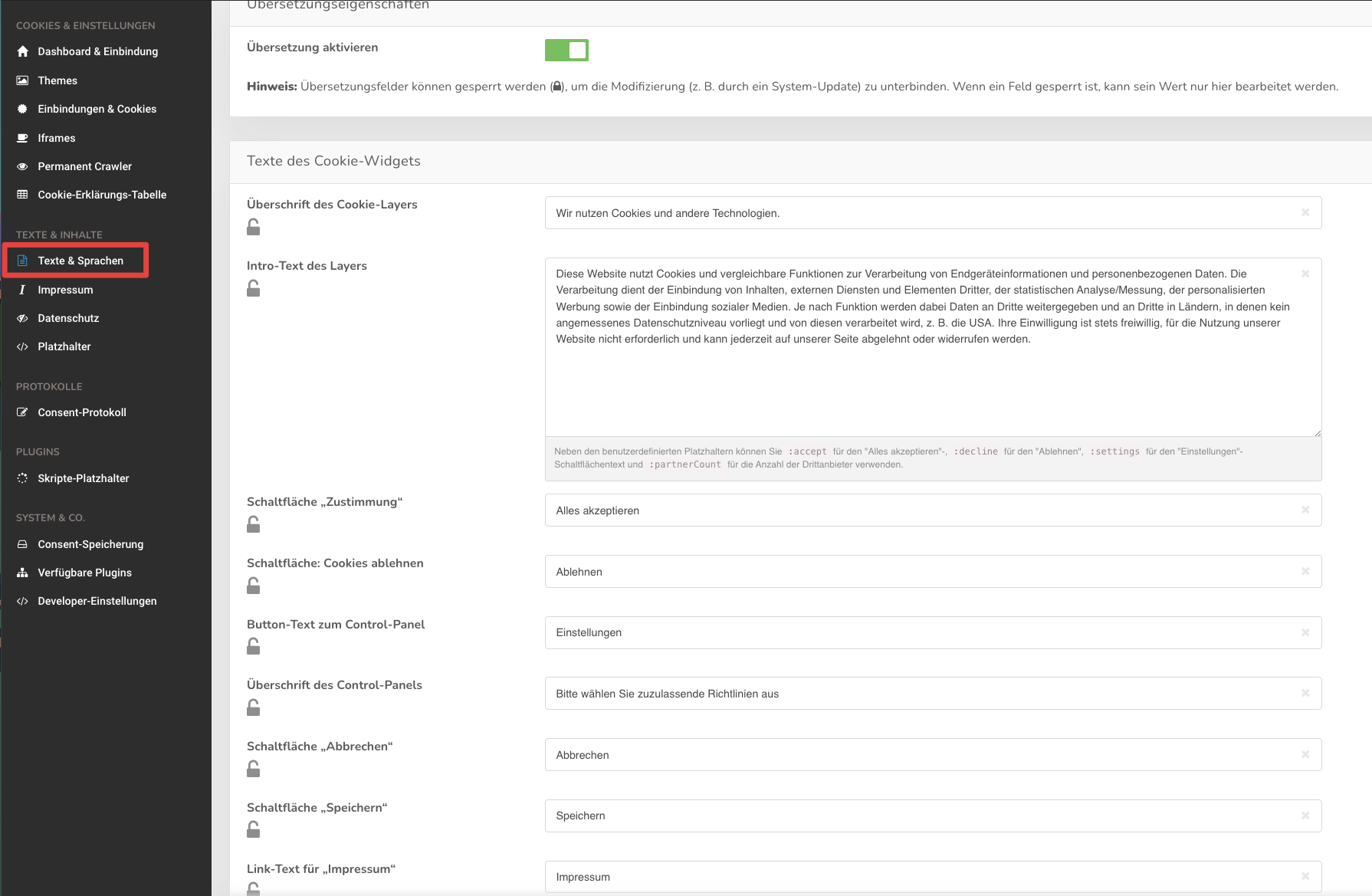The height and width of the screenshot is (896, 1372).
Task: Clear the Ablehnen field using X icon
Action: click(1305, 572)
